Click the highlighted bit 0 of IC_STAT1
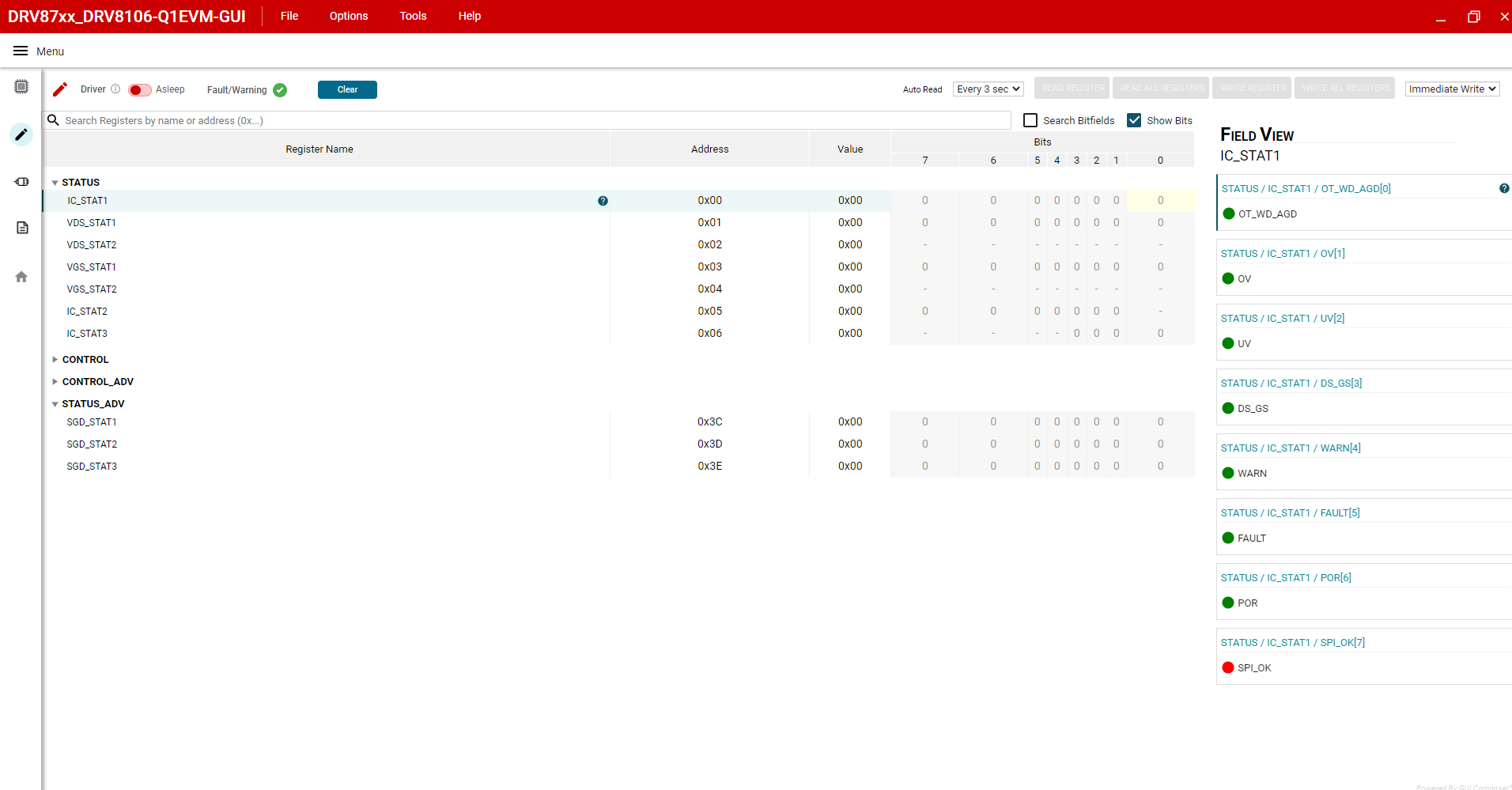This screenshot has width=1512, height=790. [1160, 201]
